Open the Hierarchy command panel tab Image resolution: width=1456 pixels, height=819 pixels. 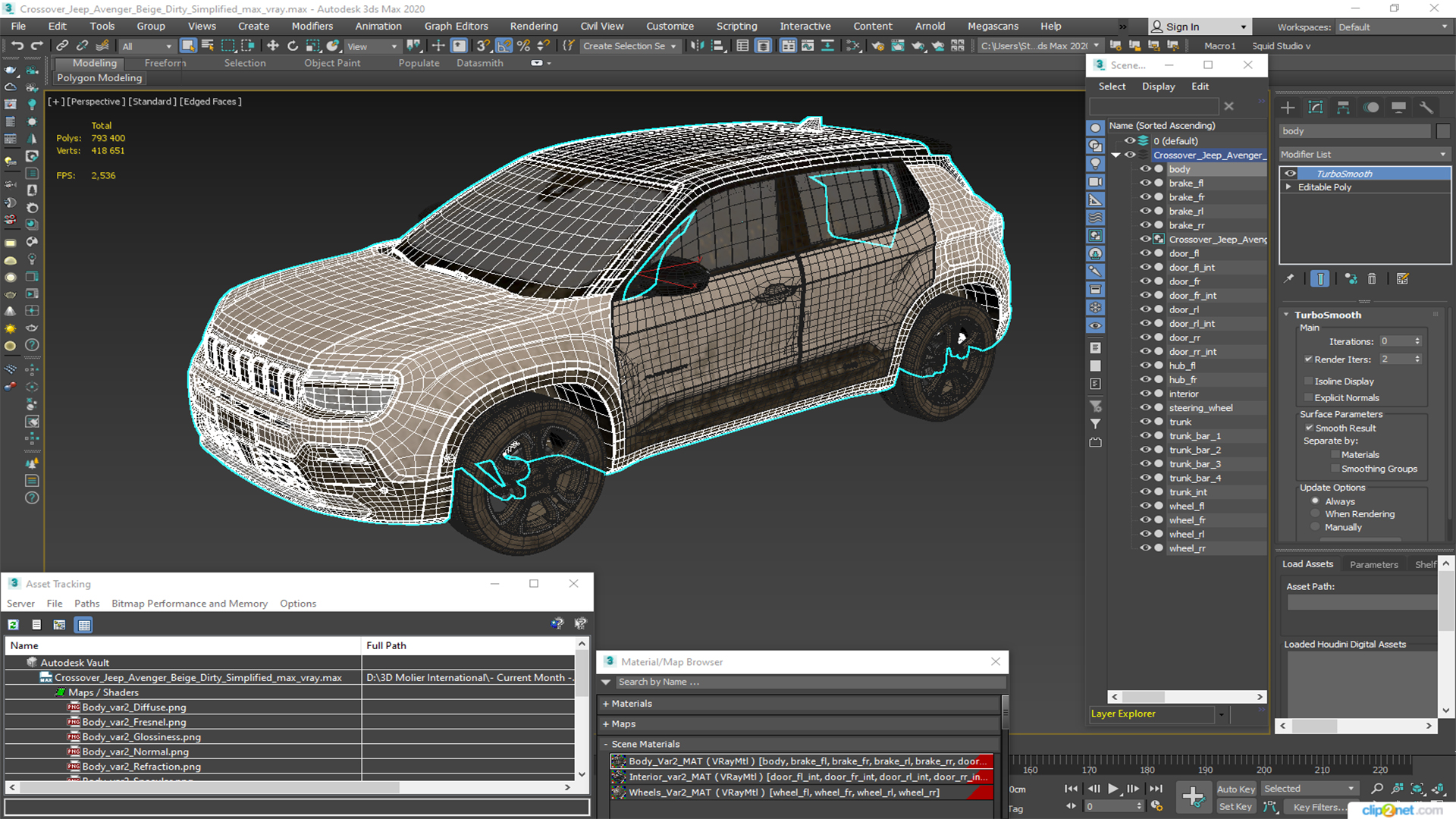1343,108
